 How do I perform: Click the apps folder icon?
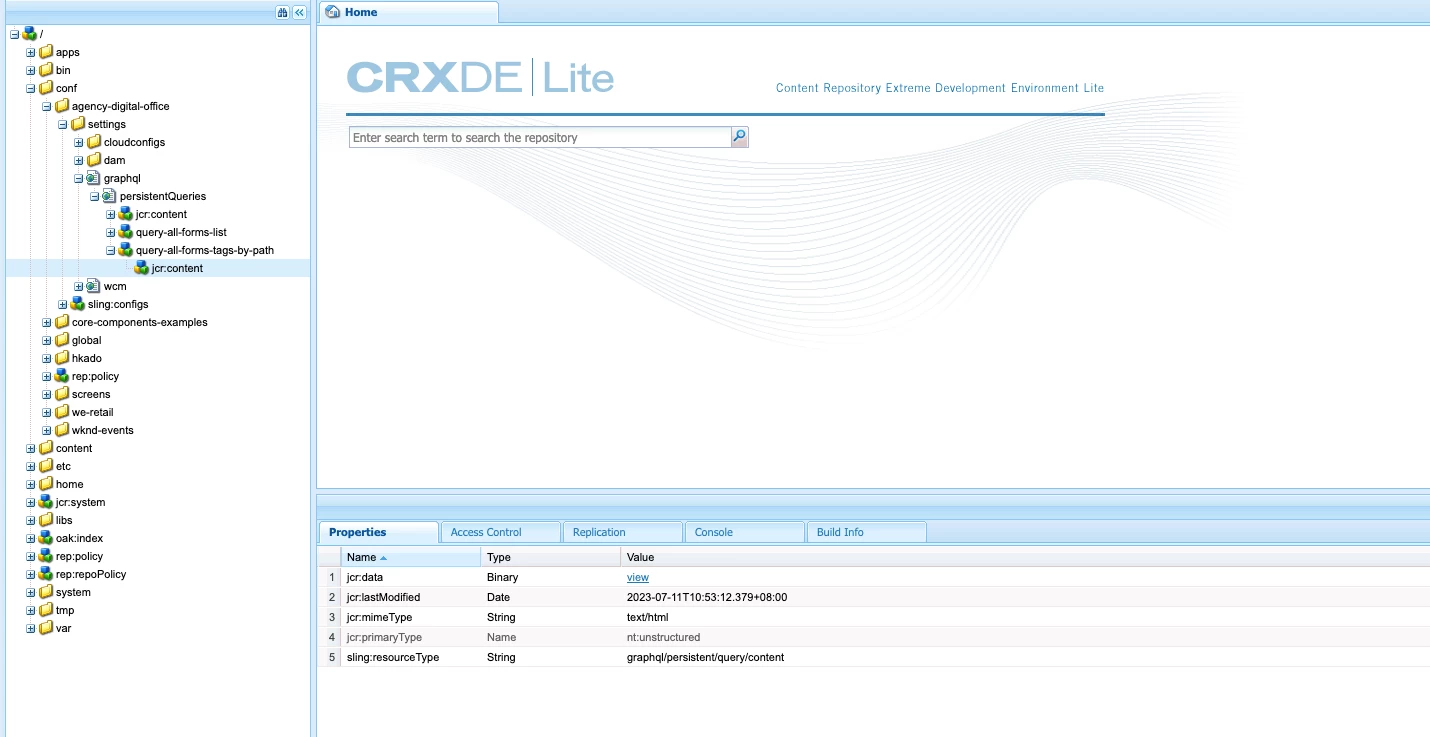click(x=46, y=52)
